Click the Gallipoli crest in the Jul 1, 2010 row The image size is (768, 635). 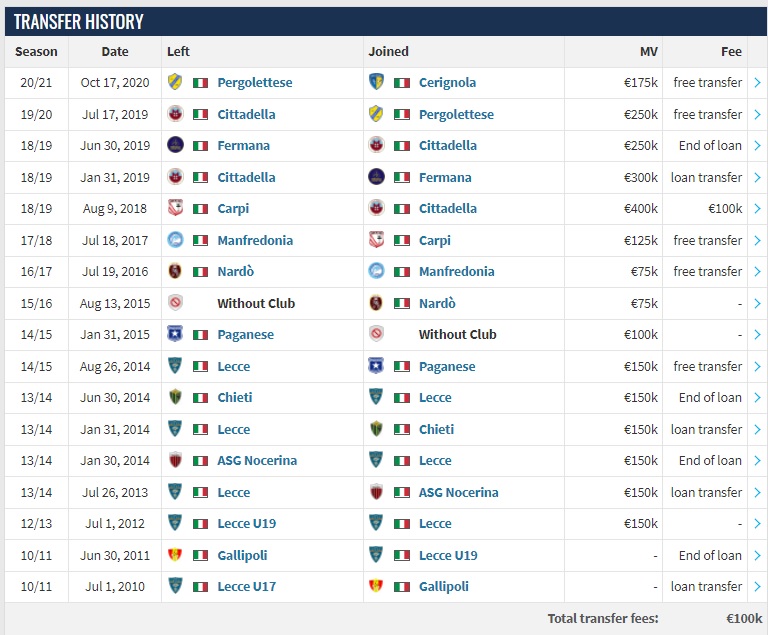click(x=376, y=586)
